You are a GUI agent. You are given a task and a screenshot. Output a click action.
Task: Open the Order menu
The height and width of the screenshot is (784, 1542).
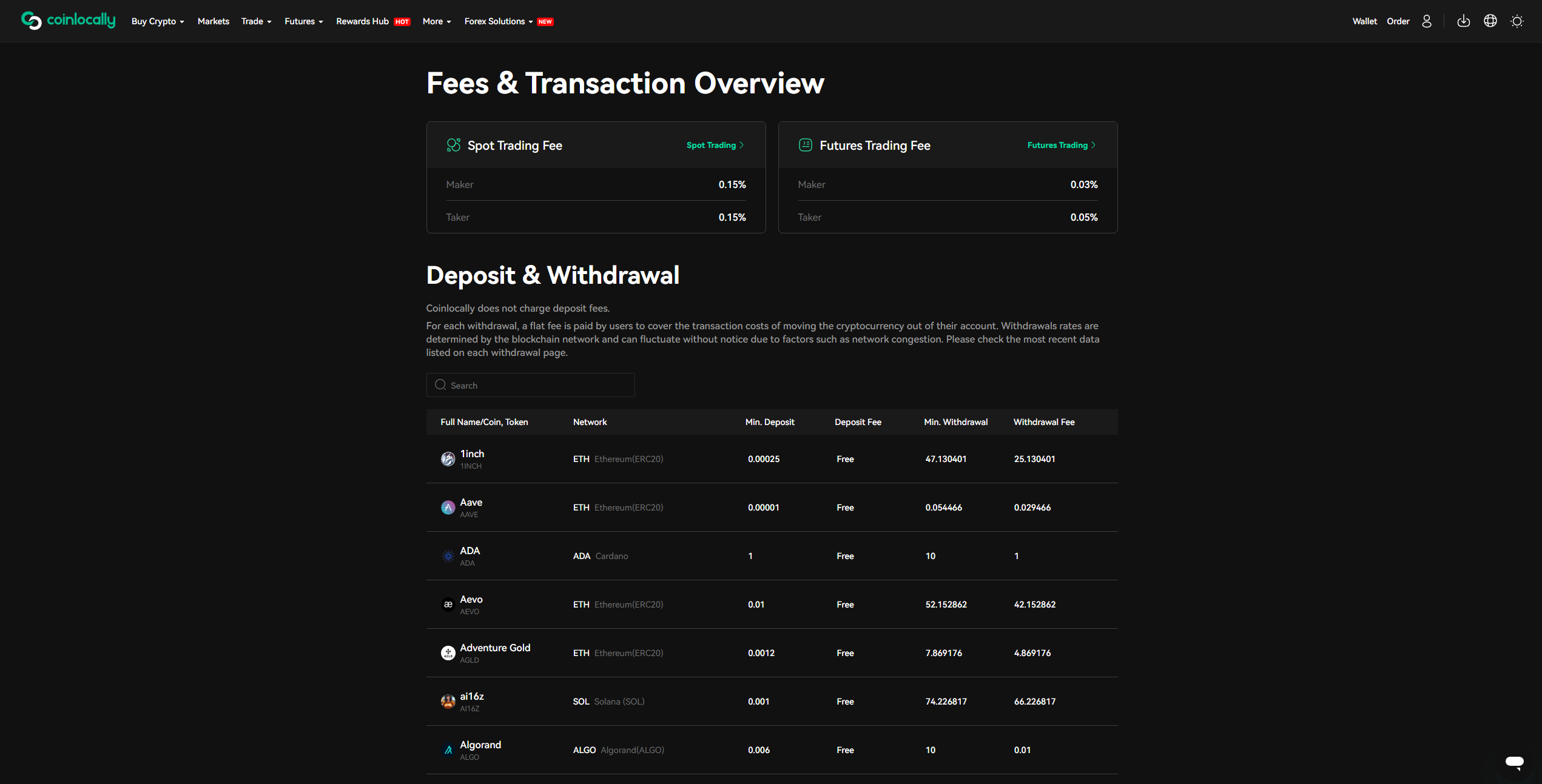pos(1398,21)
